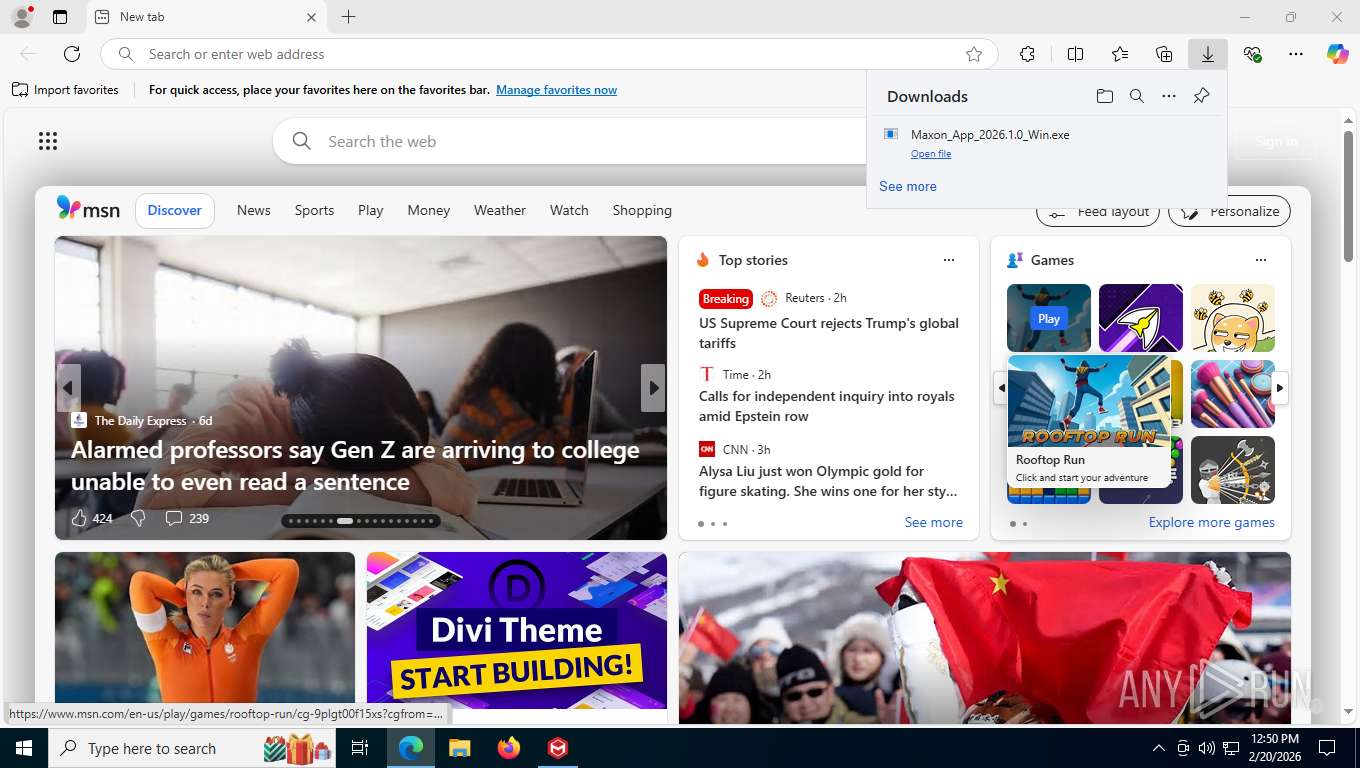
Task: Click See more in Downloads panel
Action: [908, 186]
